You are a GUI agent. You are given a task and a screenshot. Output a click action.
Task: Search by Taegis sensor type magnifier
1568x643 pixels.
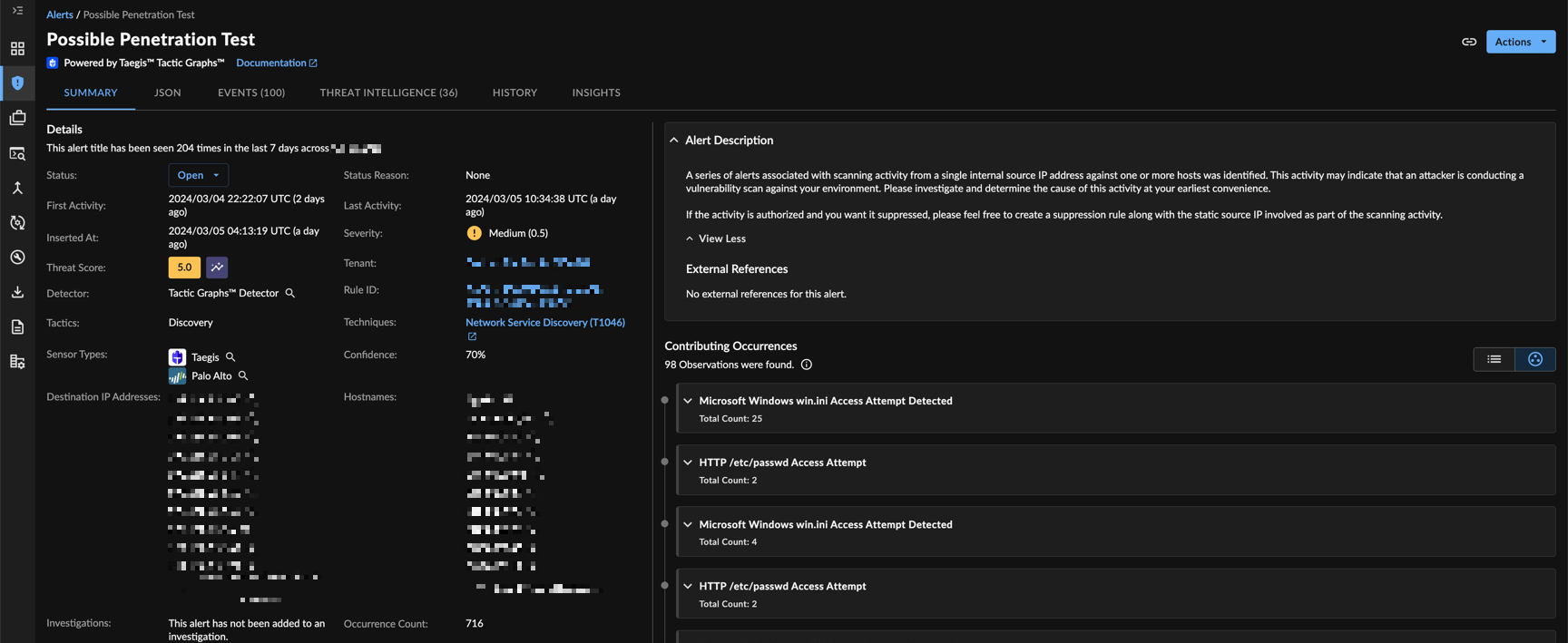230,357
